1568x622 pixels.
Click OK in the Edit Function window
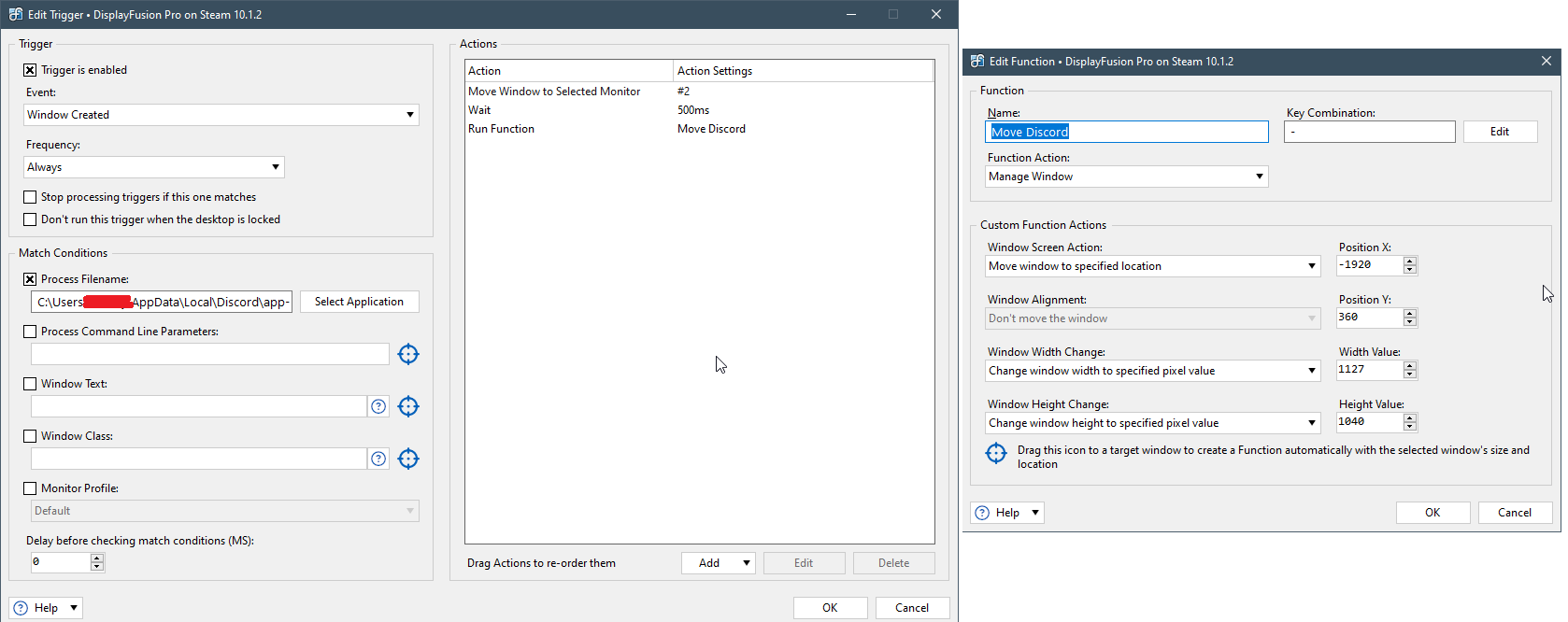(x=1433, y=513)
